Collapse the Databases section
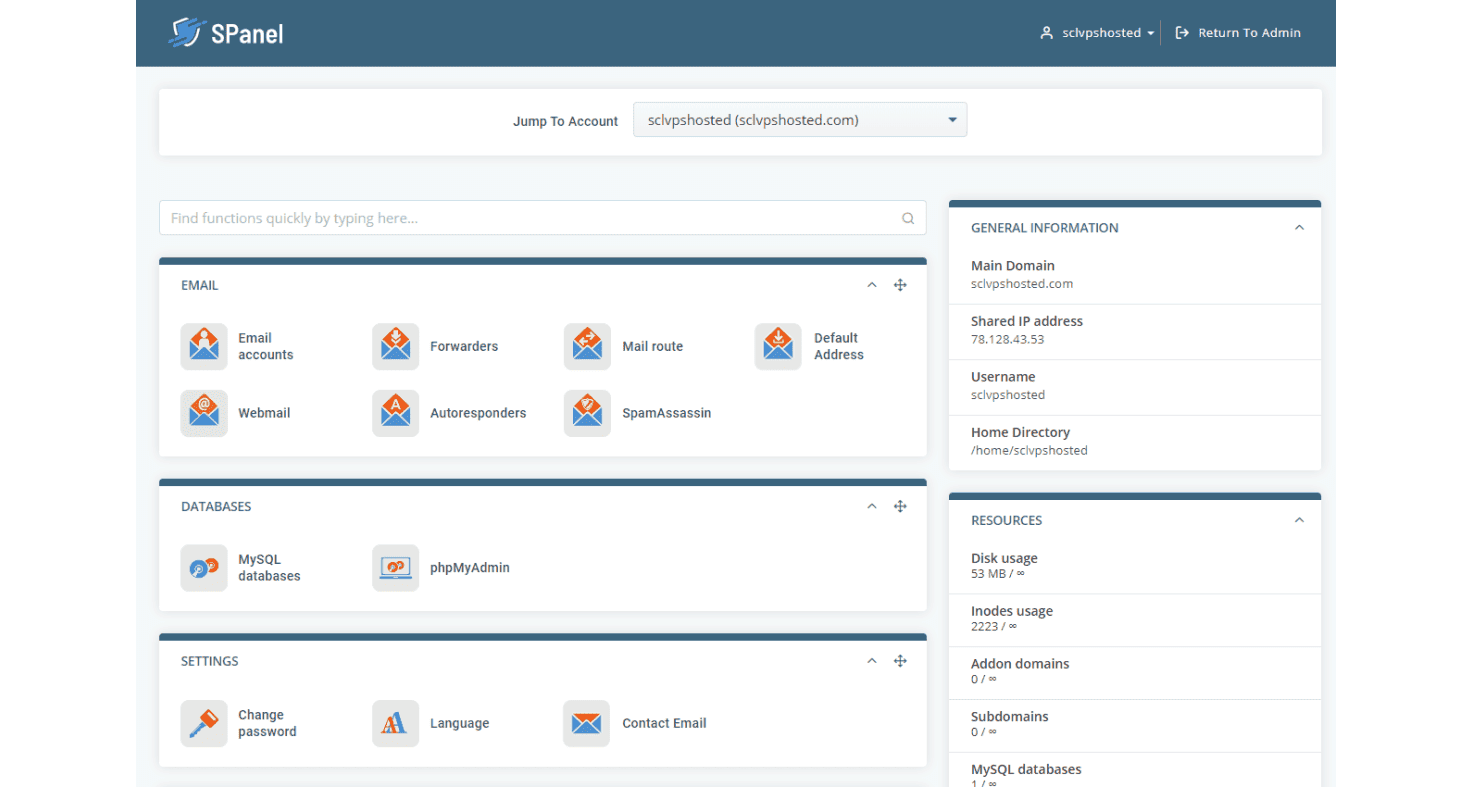This screenshot has height=787, width=1472. 872,506
